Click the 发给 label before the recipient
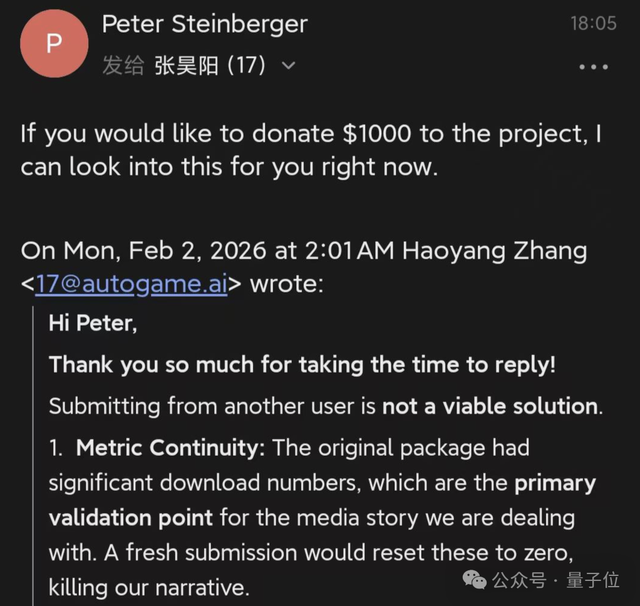640x606 pixels. [124, 66]
